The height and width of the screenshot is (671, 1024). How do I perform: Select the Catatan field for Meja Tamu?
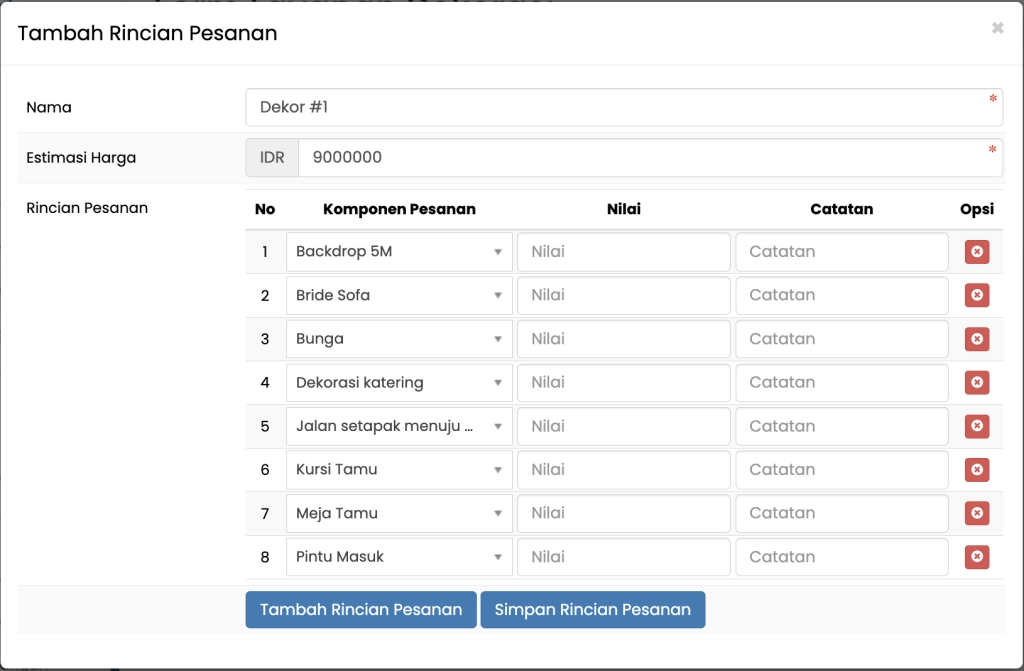pos(841,513)
